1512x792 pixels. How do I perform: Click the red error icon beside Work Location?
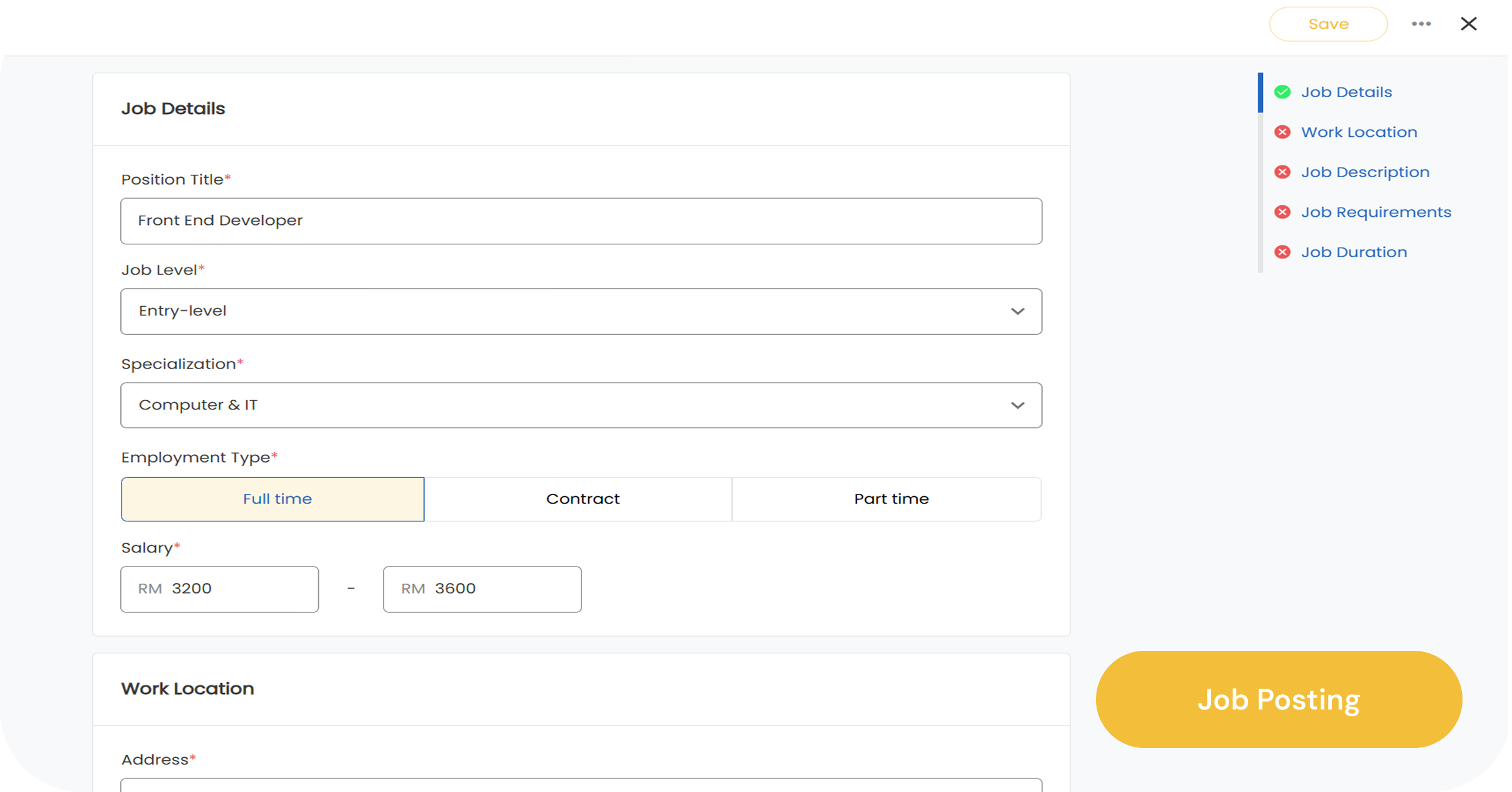(x=1282, y=132)
